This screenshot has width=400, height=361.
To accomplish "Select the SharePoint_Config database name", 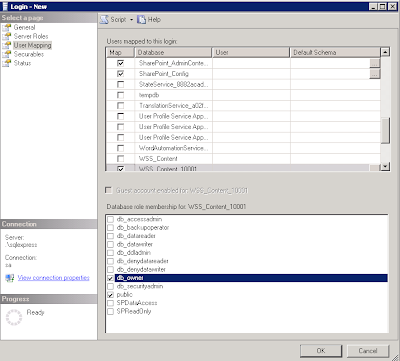I will click(164, 74).
